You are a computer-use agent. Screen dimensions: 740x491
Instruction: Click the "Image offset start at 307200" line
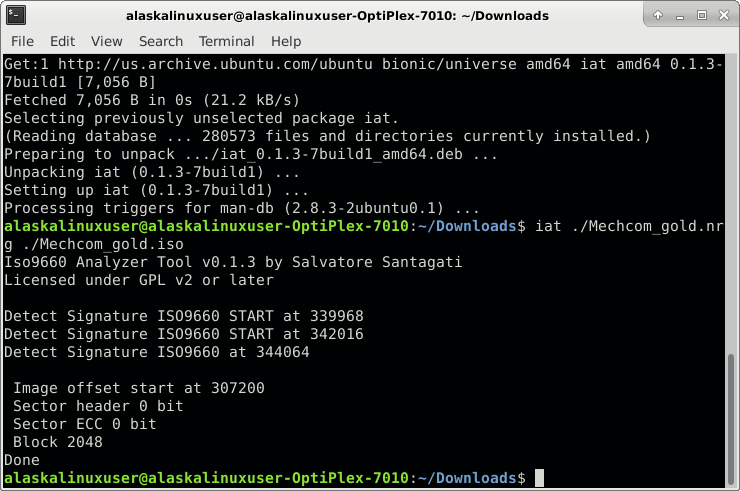click(139, 388)
